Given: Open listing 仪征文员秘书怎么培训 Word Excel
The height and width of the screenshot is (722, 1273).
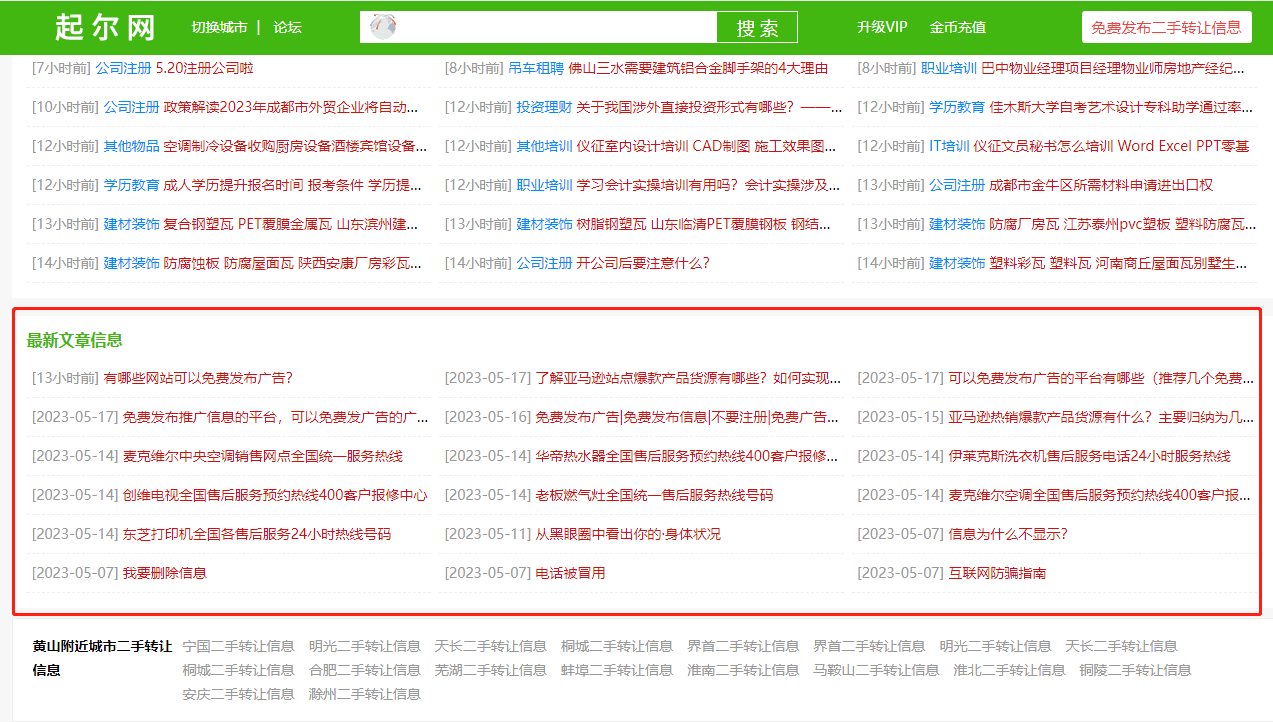Looking at the screenshot, I should click(x=1111, y=146).
